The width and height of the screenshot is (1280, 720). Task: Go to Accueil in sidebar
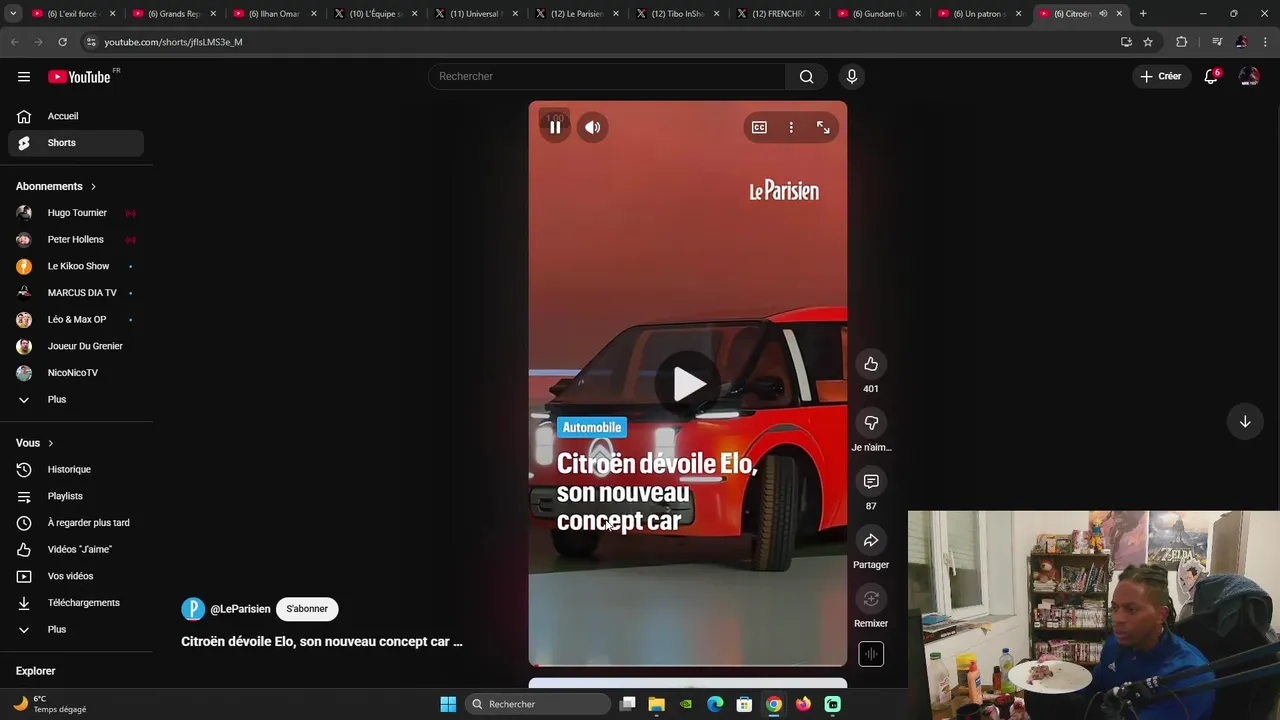click(x=76, y=116)
